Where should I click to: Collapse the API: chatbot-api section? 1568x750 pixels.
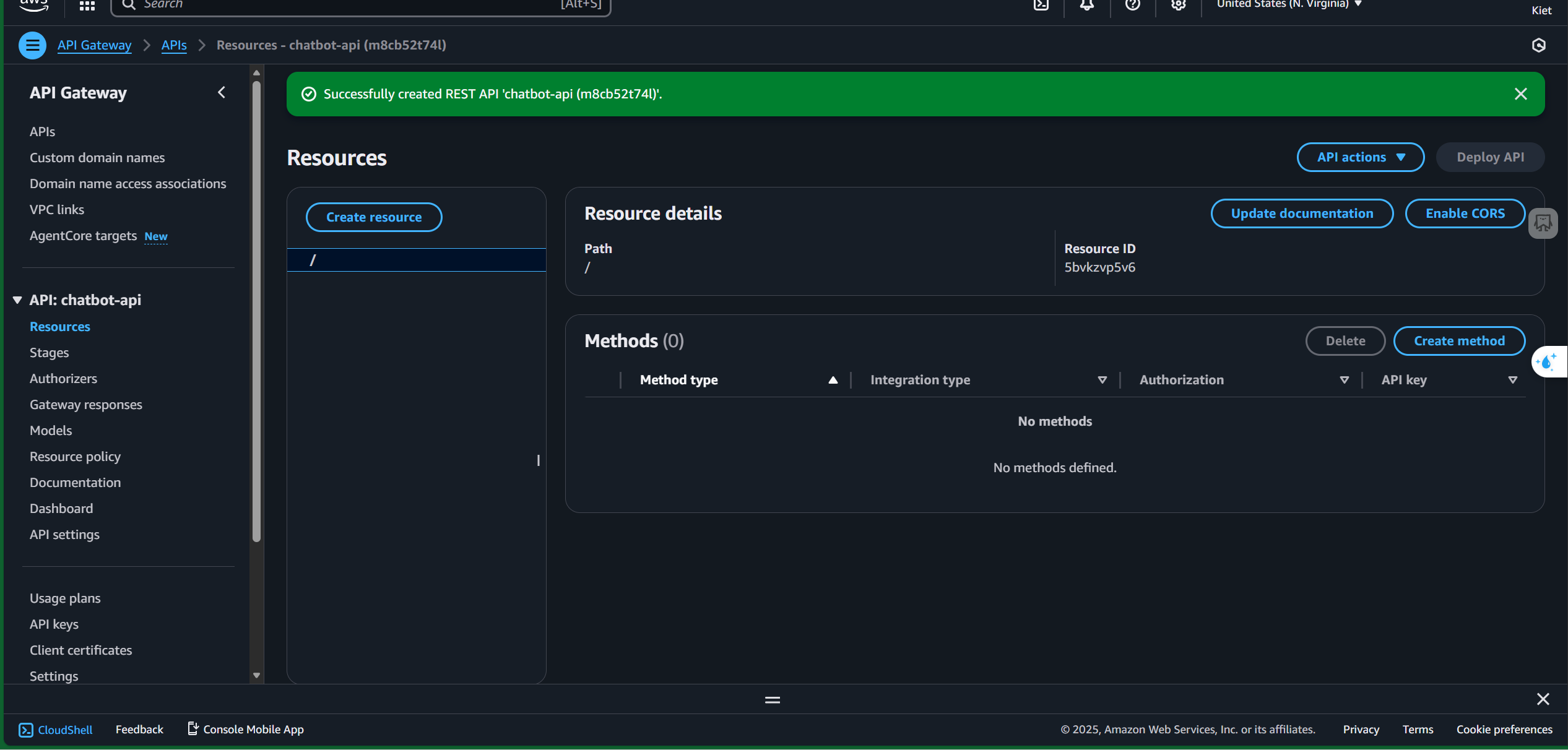point(17,300)
